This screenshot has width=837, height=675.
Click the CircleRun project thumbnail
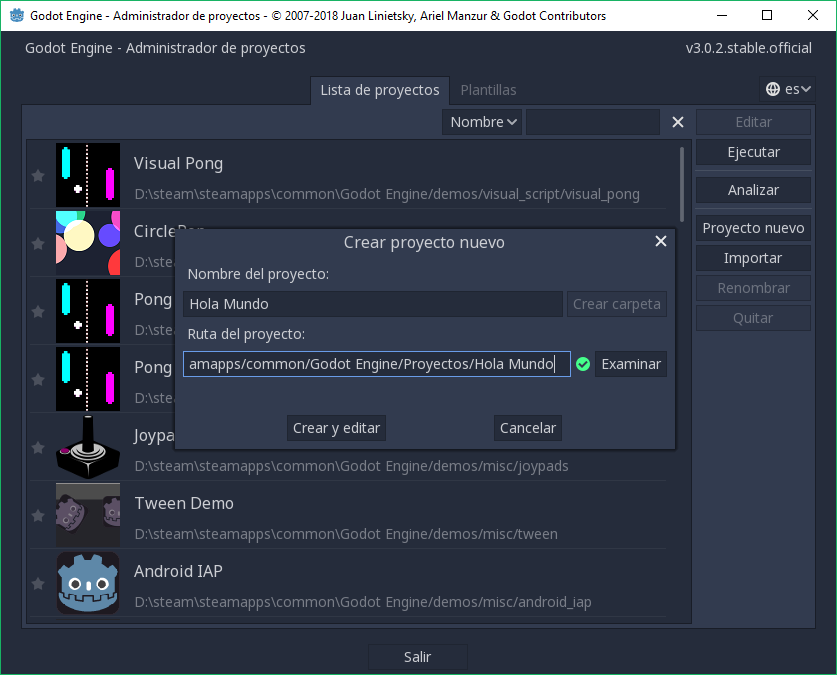click(88, 243)
